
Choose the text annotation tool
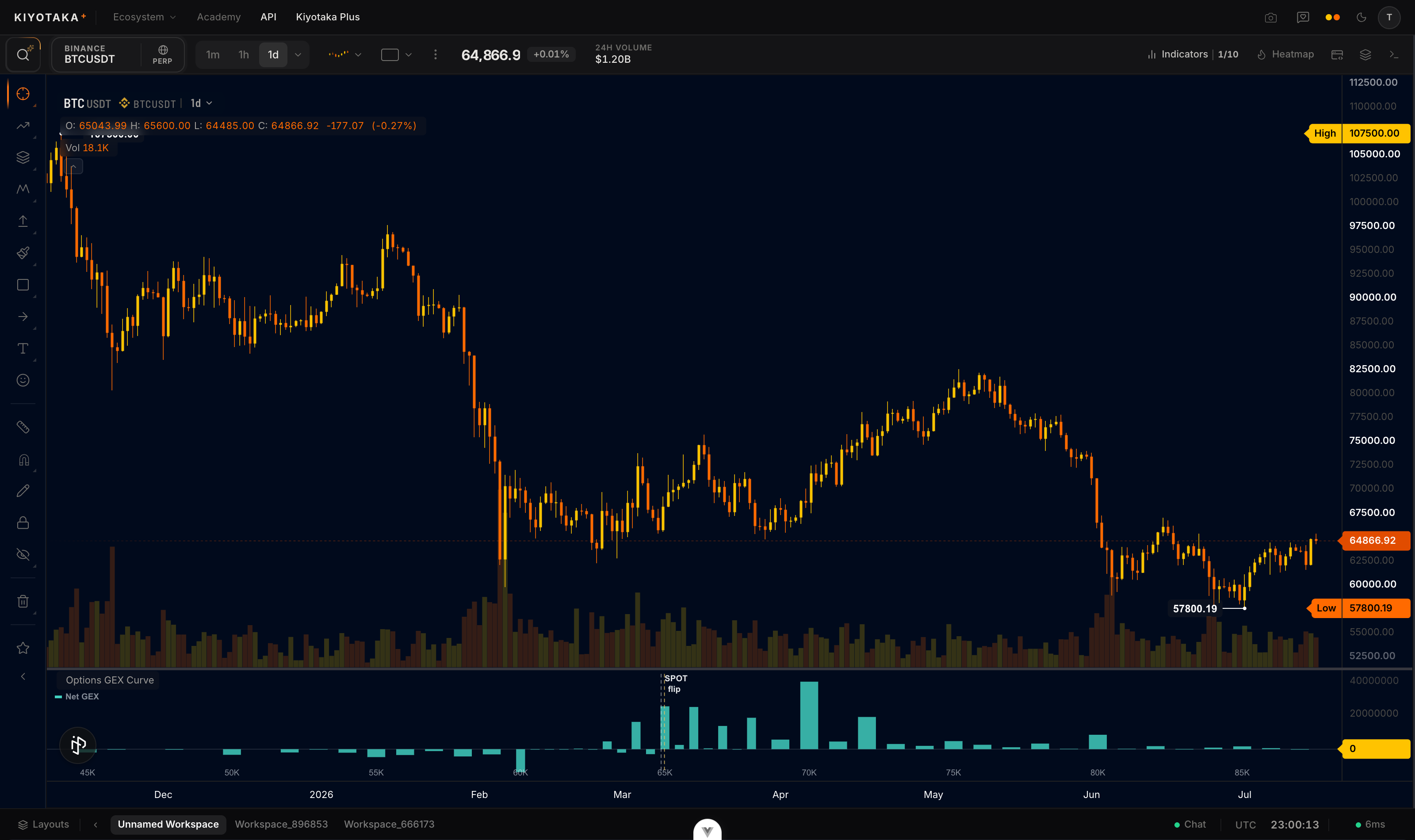coord(23,348)
